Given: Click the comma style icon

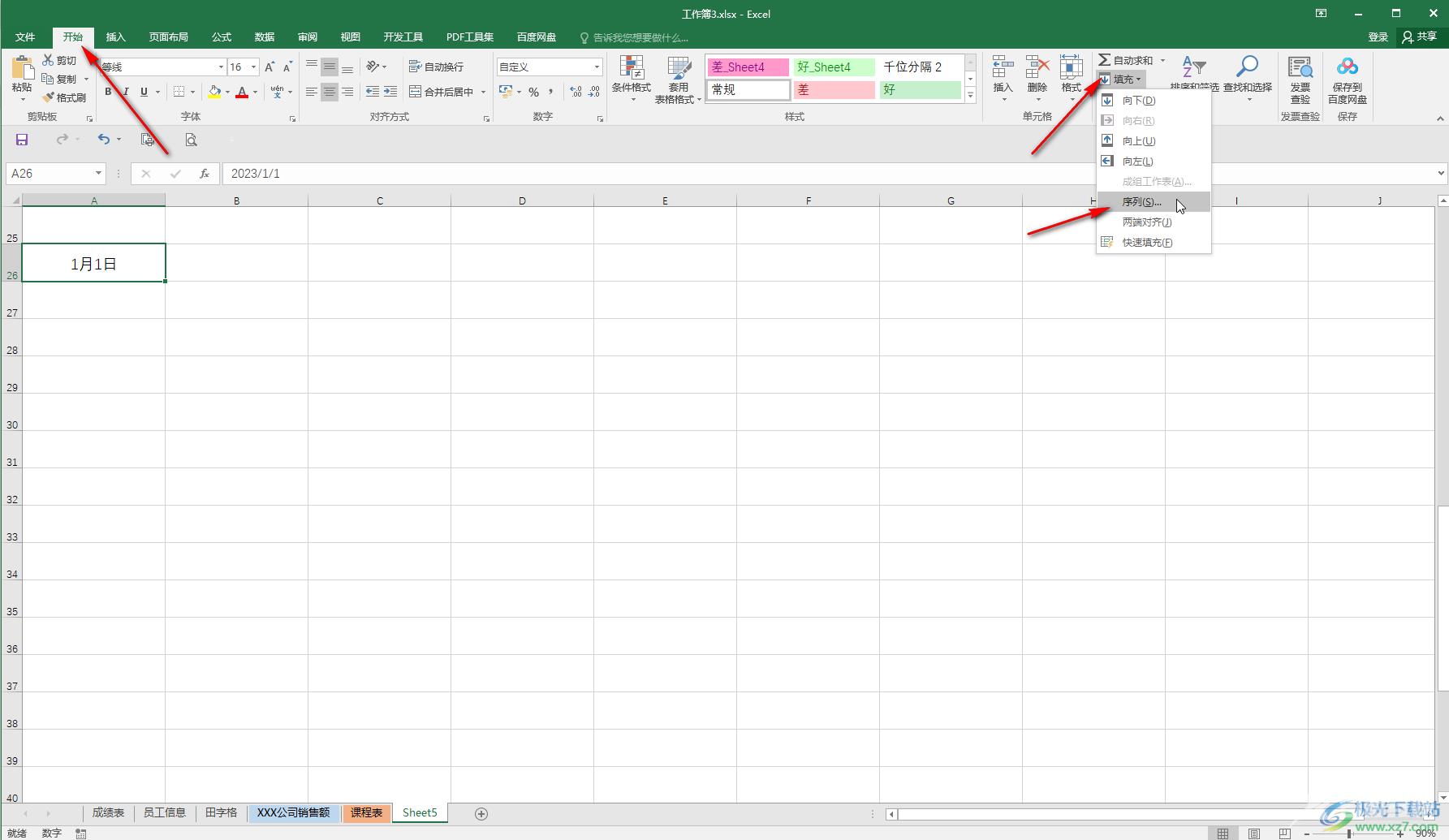Looking at the screenshot, I should point(550,92).
